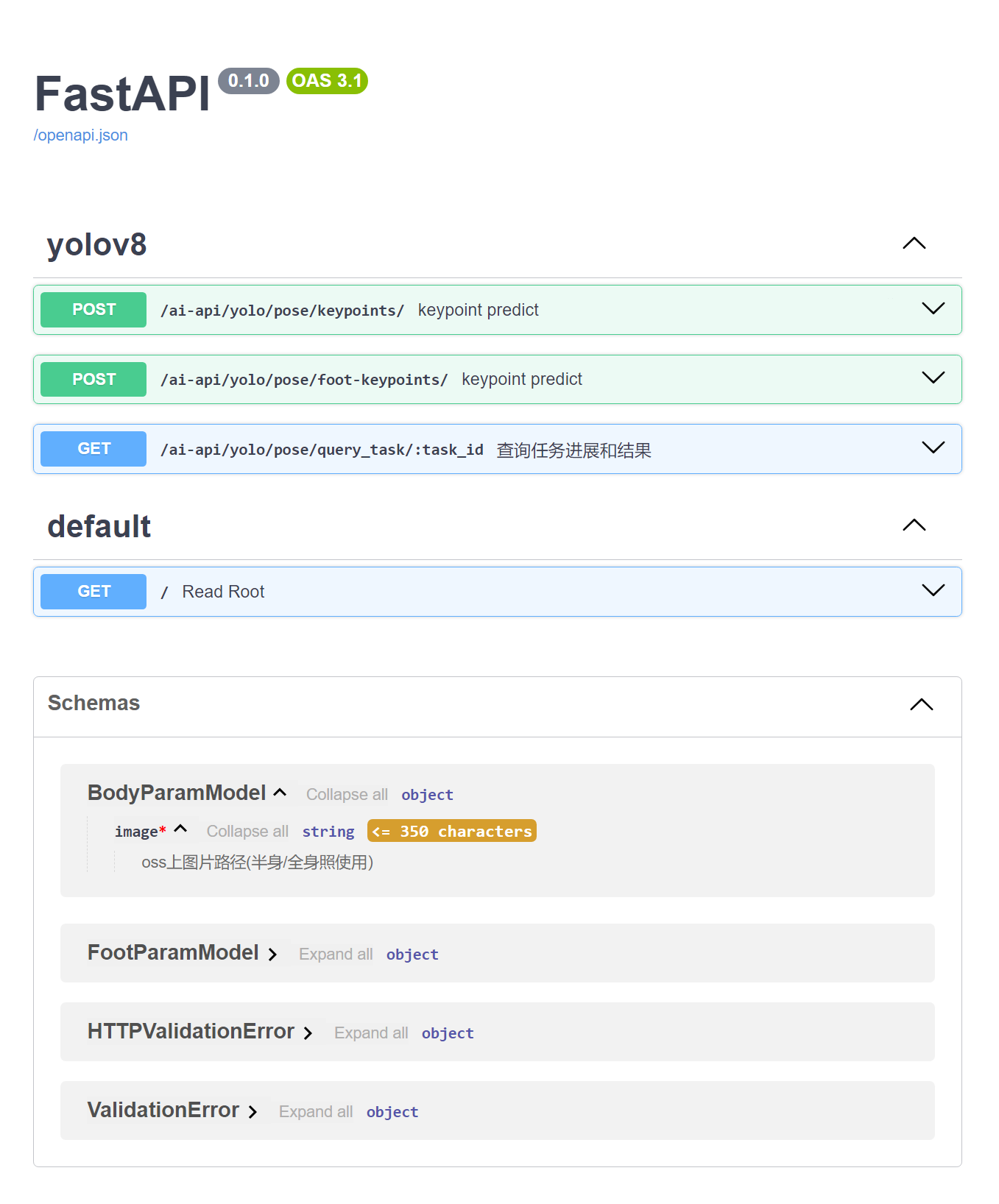Click the 'object' type next to FootParamModel
Screen dimensions: 999x1204
click(412, 955)
